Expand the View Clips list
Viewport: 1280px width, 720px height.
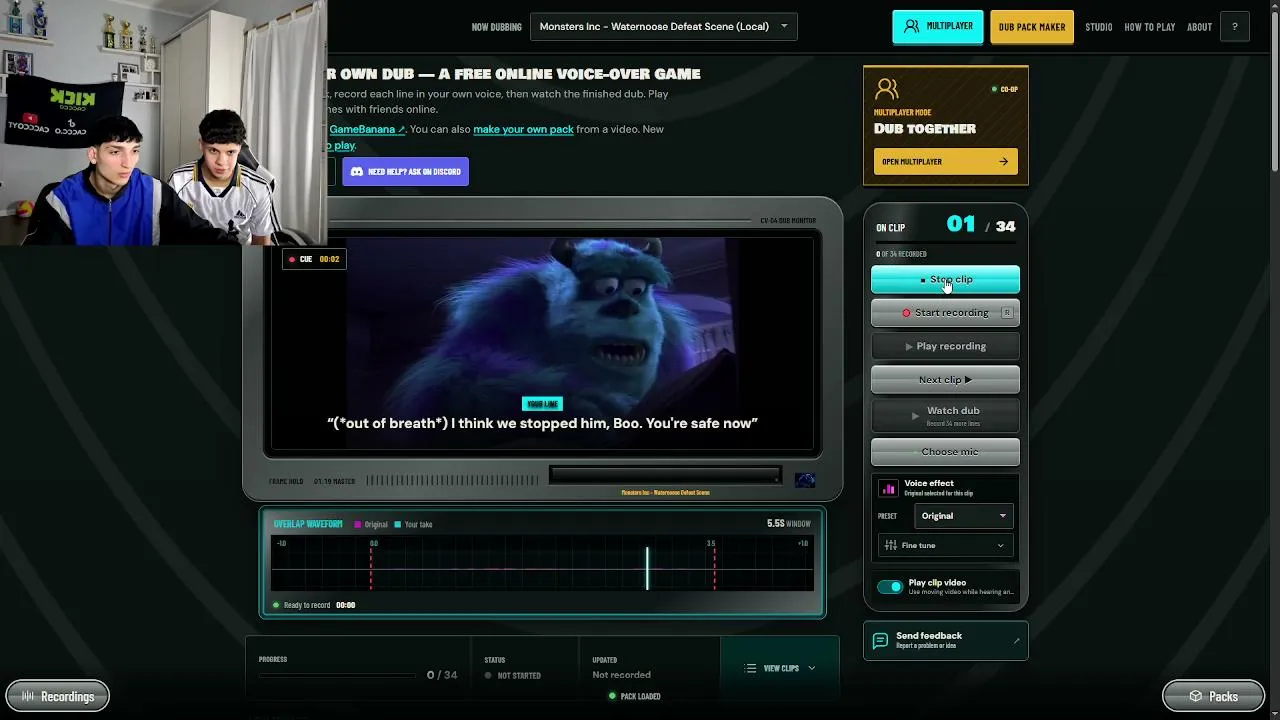780,668
